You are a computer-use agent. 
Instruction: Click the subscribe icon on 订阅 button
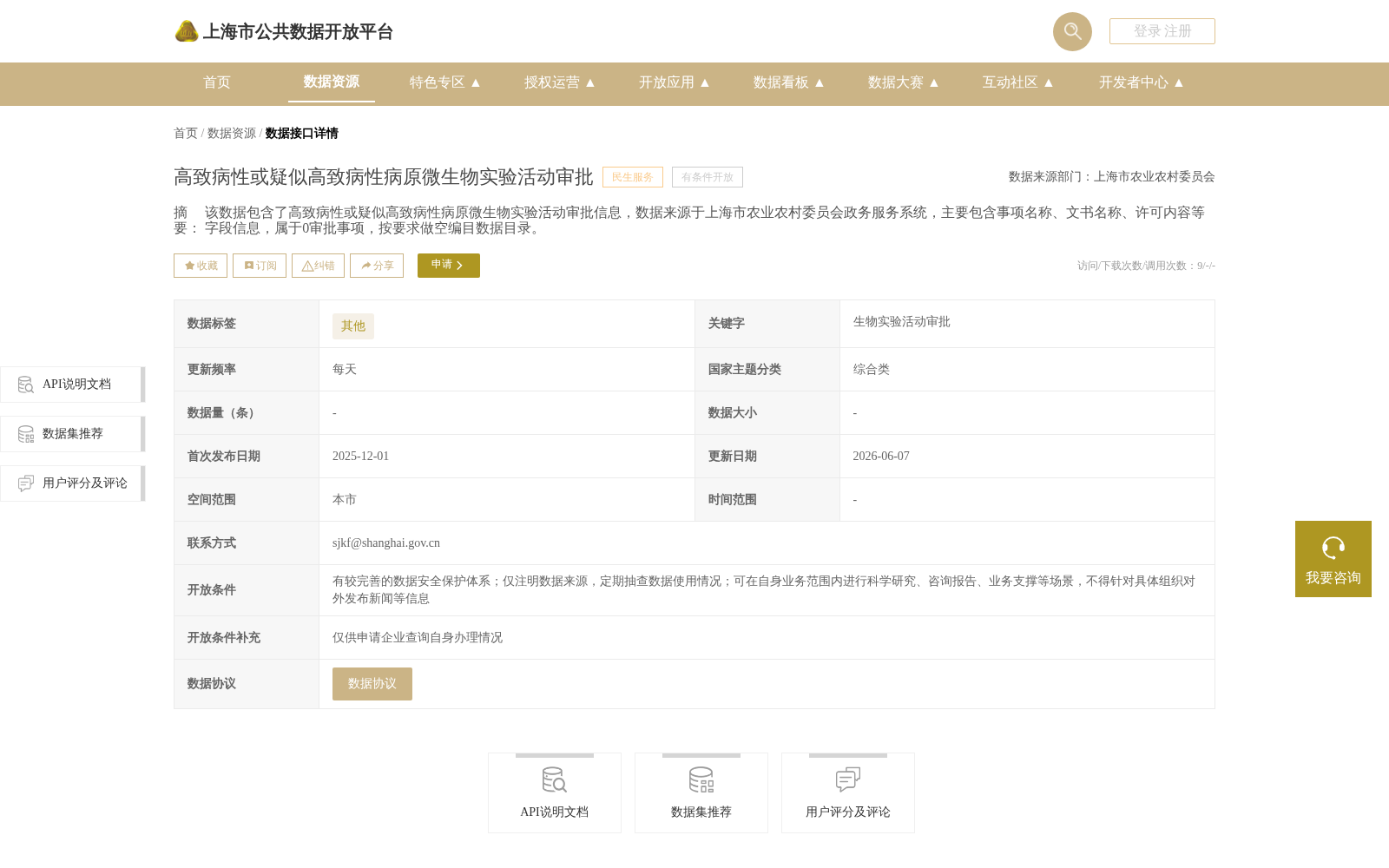tap(248, 266)
